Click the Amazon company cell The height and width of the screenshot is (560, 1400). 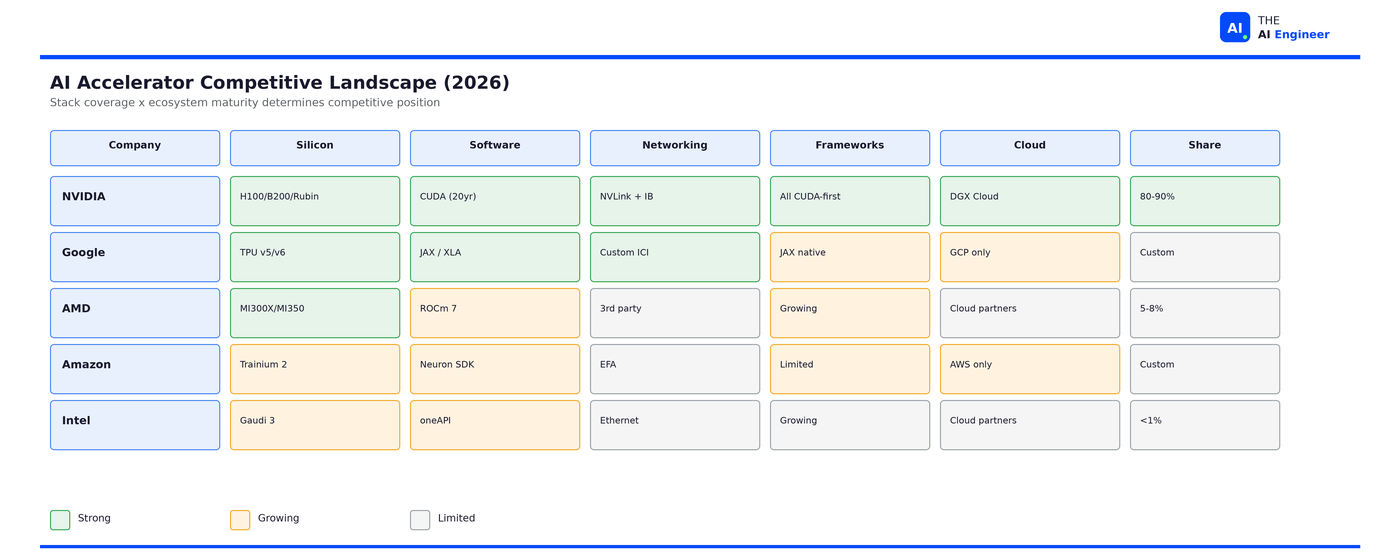point(135,369)
